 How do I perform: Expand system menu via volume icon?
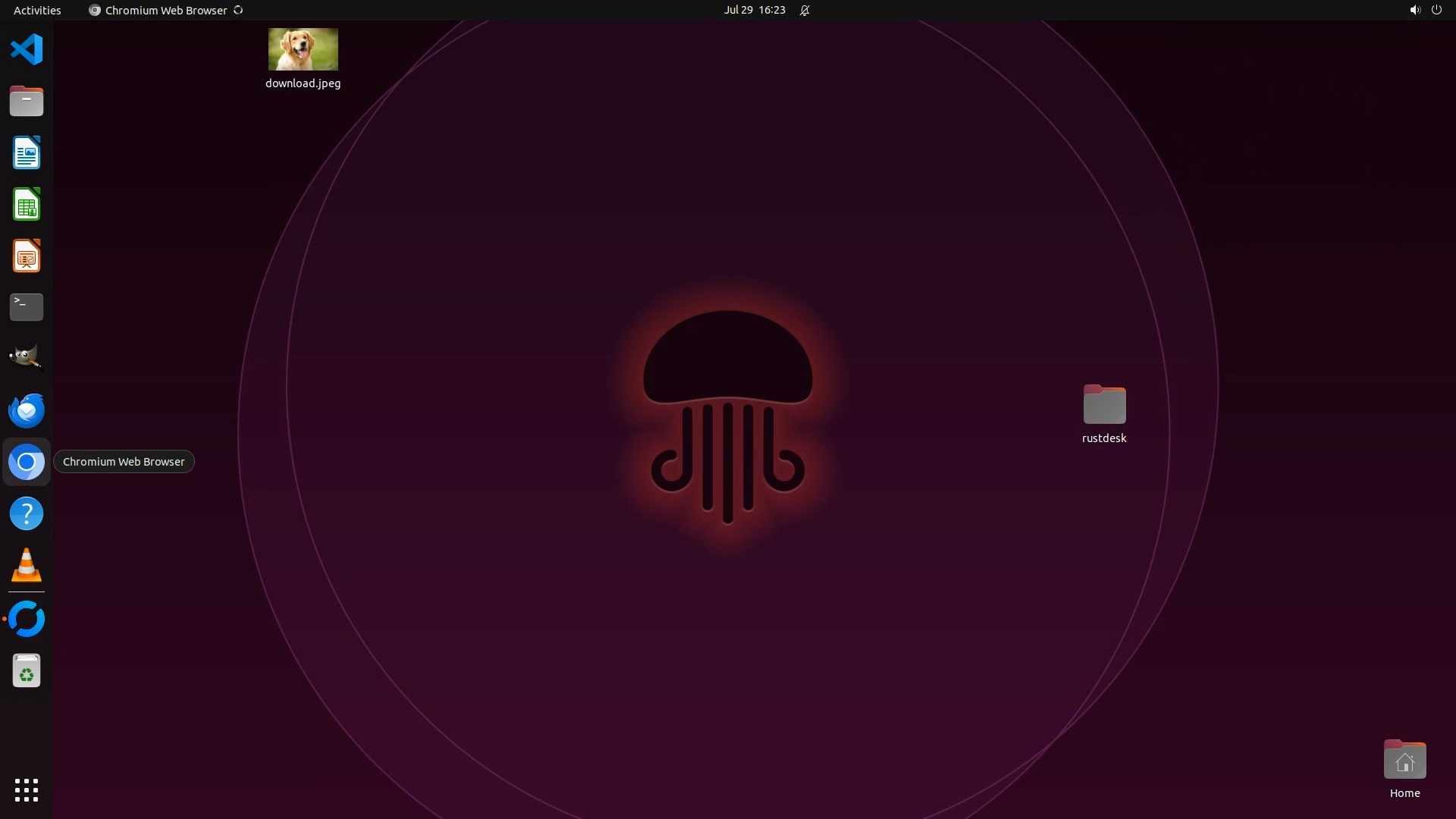(1414, 10)
